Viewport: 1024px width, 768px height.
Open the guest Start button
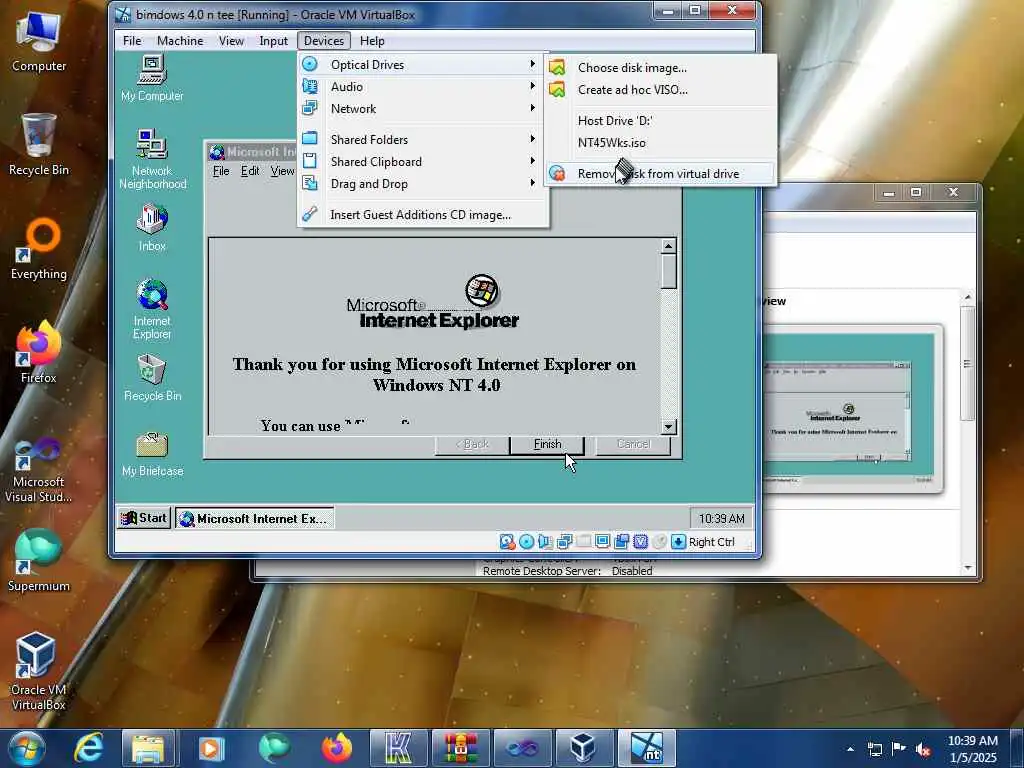click(144, 518)
